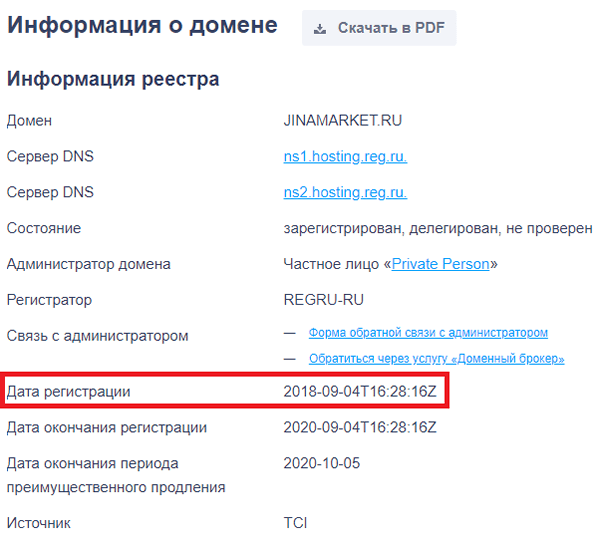
Task: Open the ns1.hosting.reg.ru link
Action: click(345, 157)
